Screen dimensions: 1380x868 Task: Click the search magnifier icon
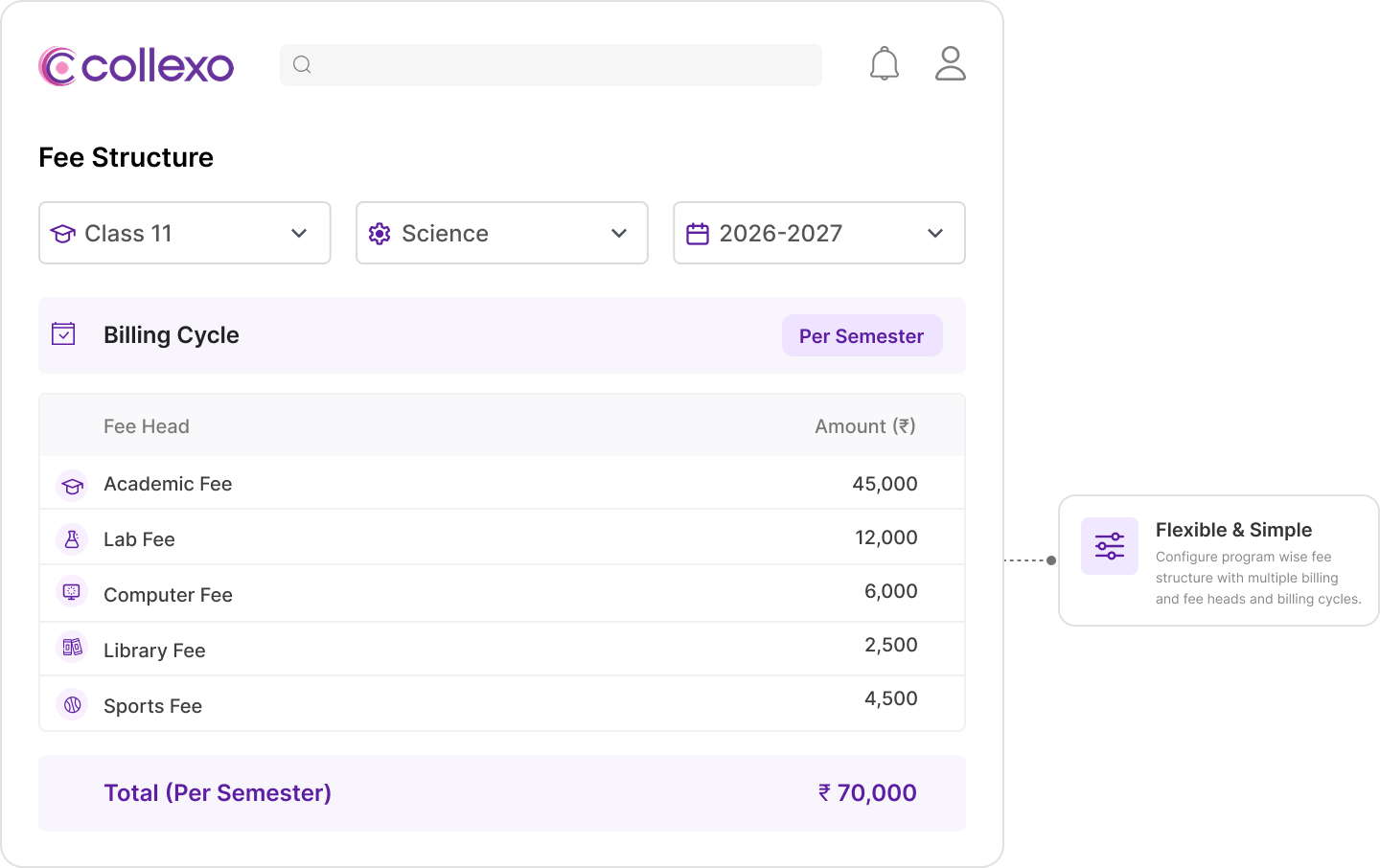302,64
